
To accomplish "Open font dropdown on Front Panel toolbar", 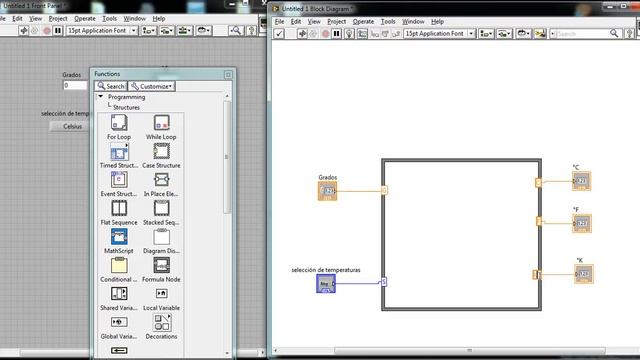I will 102,31.
